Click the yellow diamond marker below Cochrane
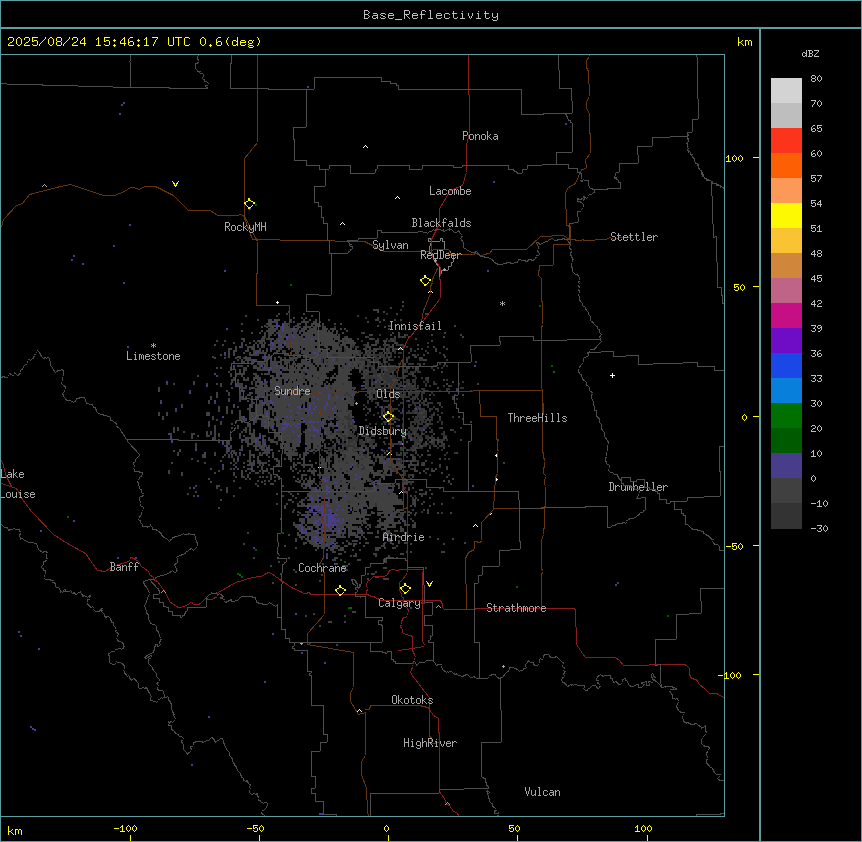The height and width of the screenshot is (842, 862). click(x=340, y=590)
